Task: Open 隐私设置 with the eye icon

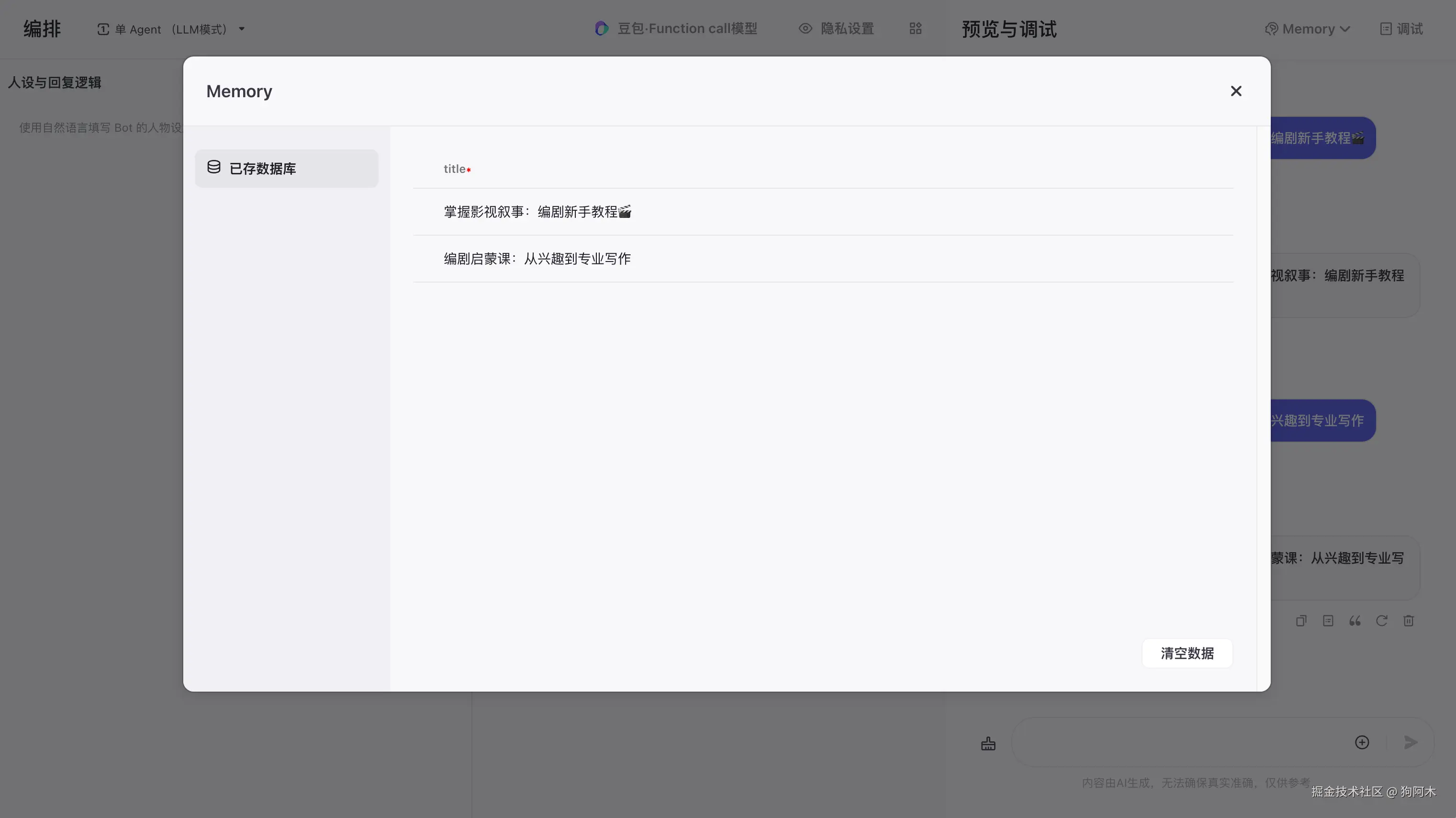Action: tap(836, 29)
